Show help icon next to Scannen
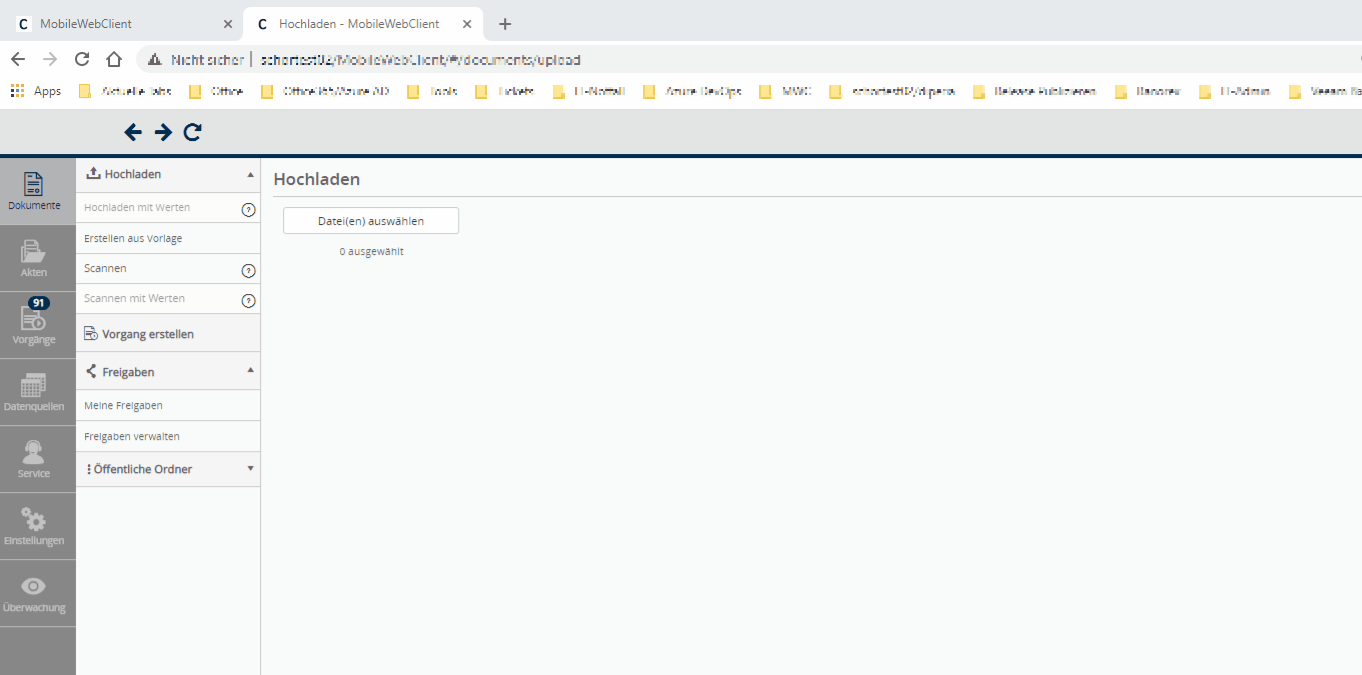The image size is (1362, 675). (x=249, y=271)
